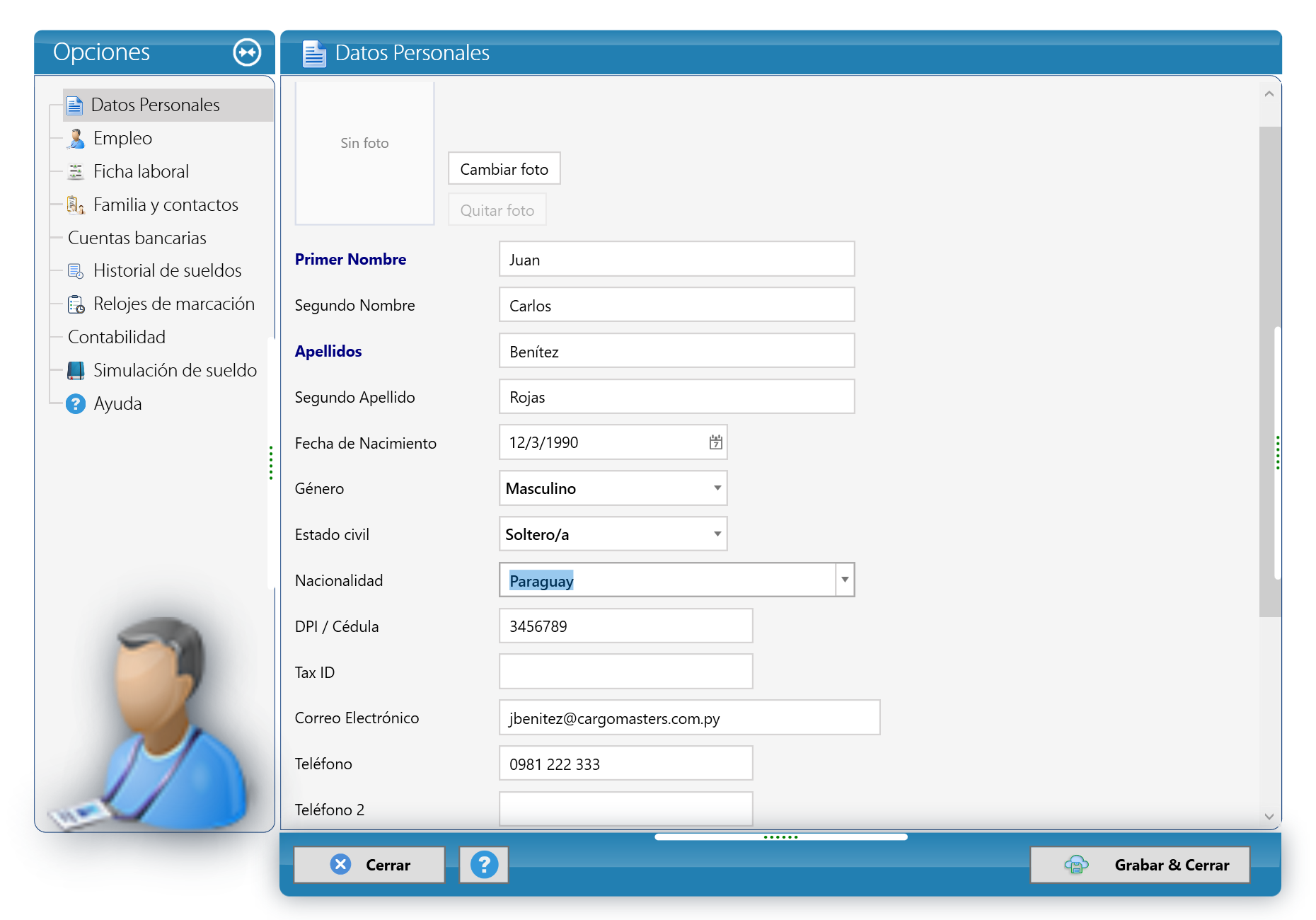1316x920 pixels.
Task: Select Ficha laboral in the options tree
Action: click(142, 172)
